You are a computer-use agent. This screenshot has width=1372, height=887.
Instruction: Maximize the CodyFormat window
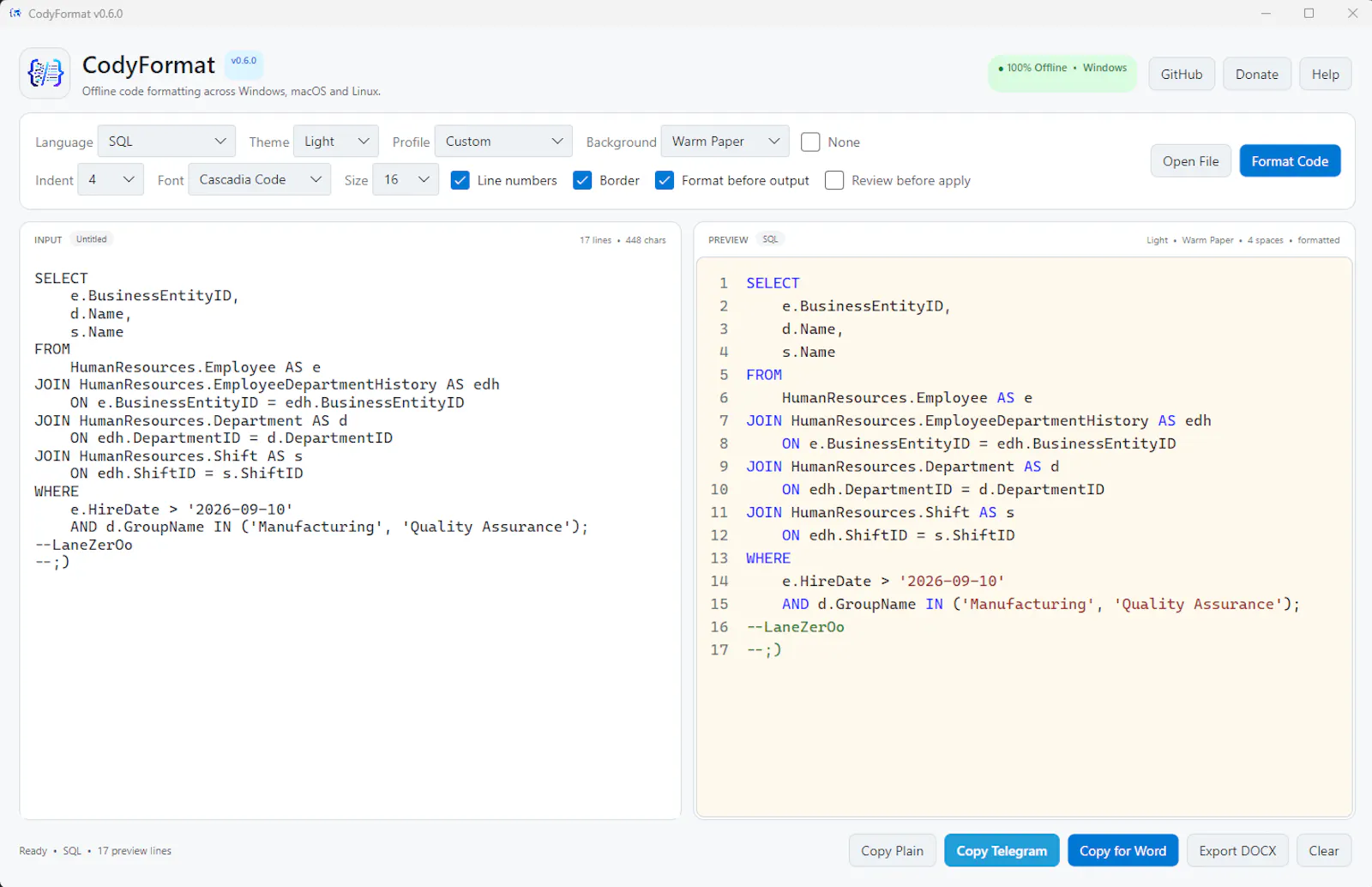click(1309, 13)
